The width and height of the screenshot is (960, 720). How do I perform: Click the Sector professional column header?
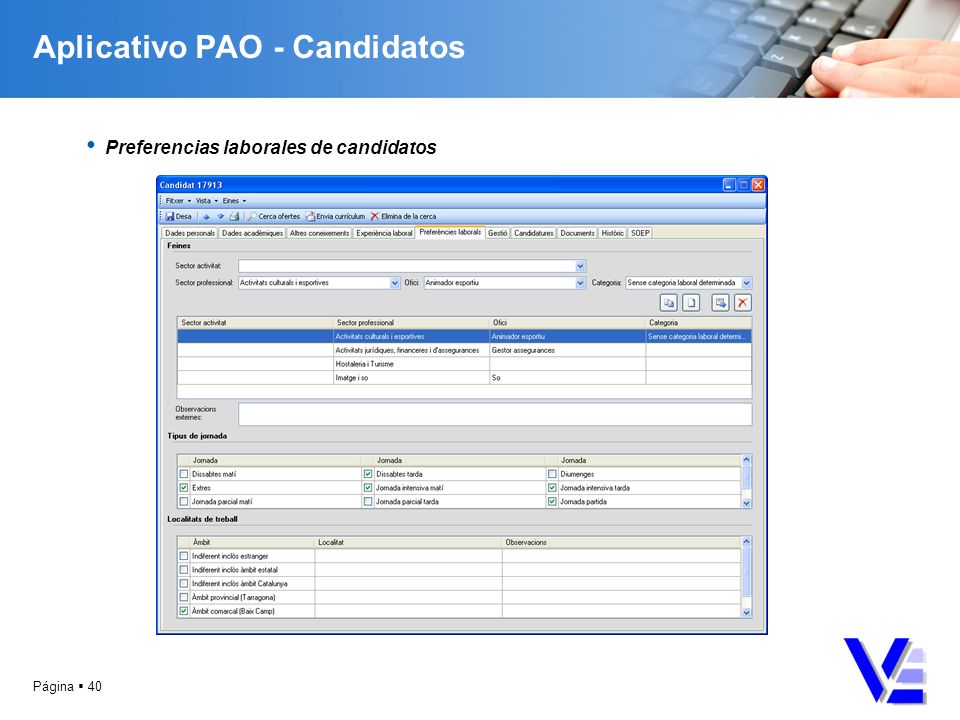[x=411, y=323]
